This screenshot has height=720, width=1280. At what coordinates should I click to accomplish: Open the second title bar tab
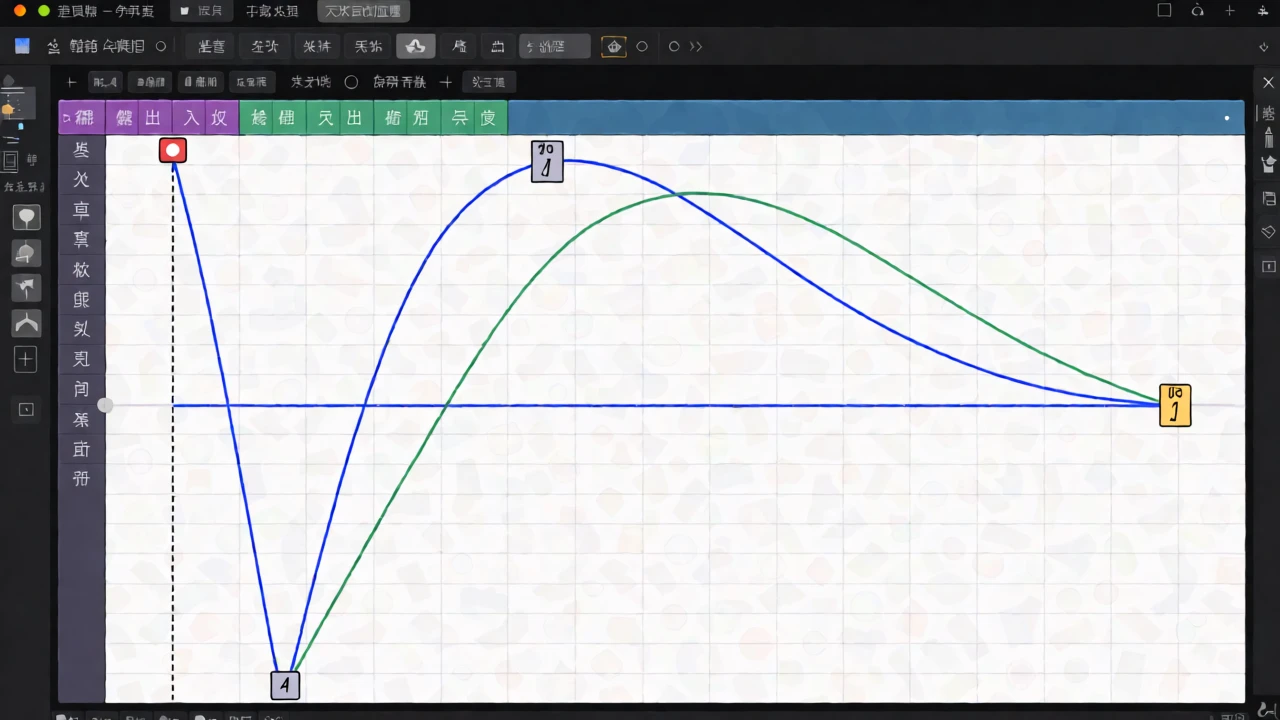click(201, 11)
